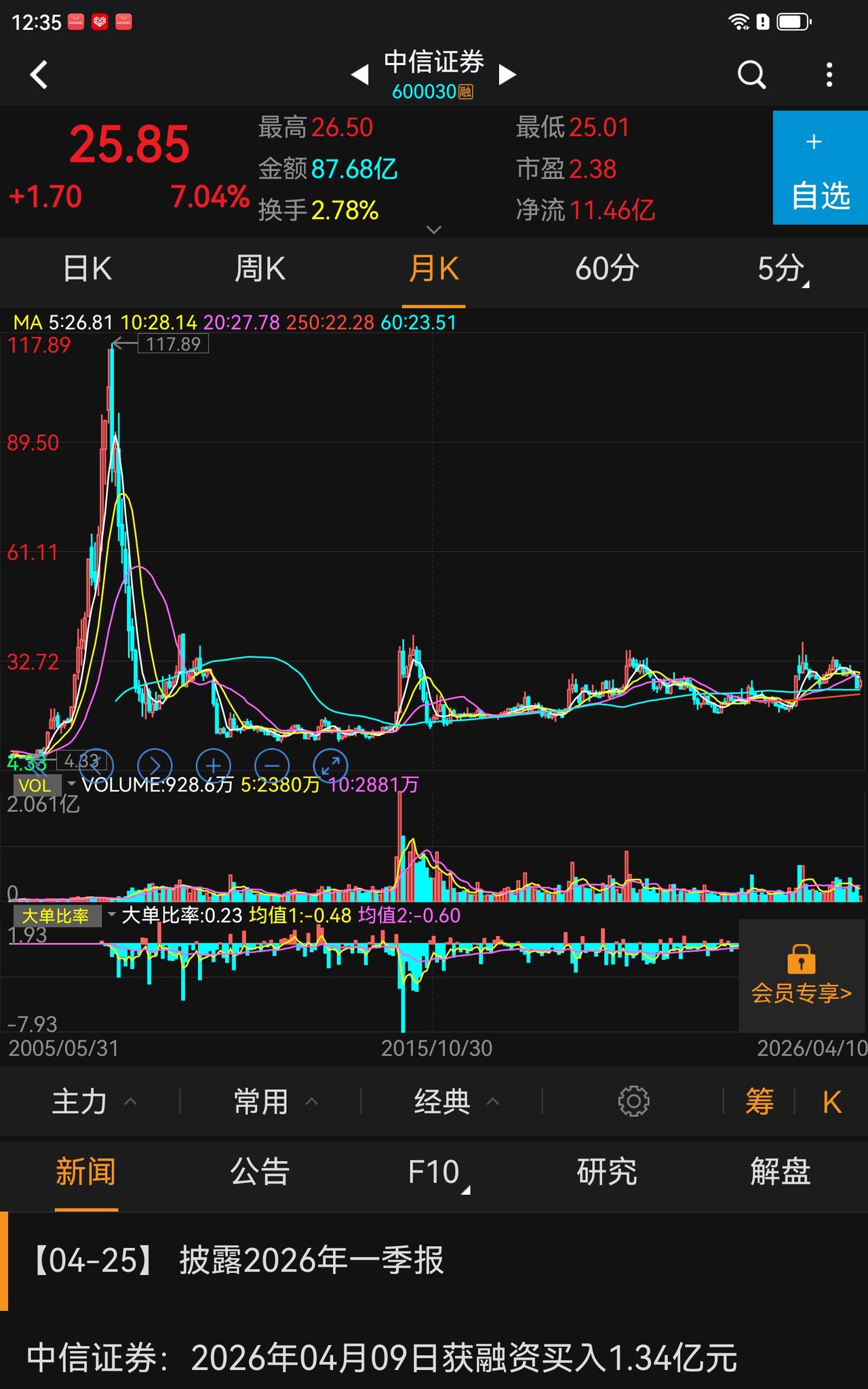
Task: Tap the 2015/10/30 date label
Action: tap(437, 1049)
